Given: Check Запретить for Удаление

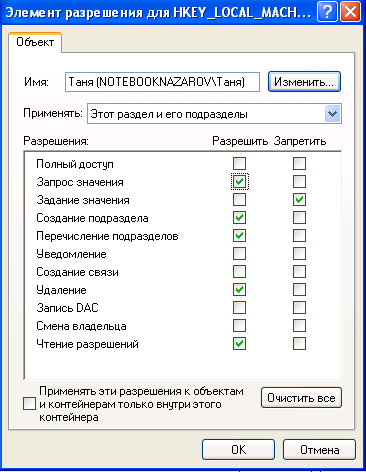Looking at the screenshot, I should [x=299, y=290].
